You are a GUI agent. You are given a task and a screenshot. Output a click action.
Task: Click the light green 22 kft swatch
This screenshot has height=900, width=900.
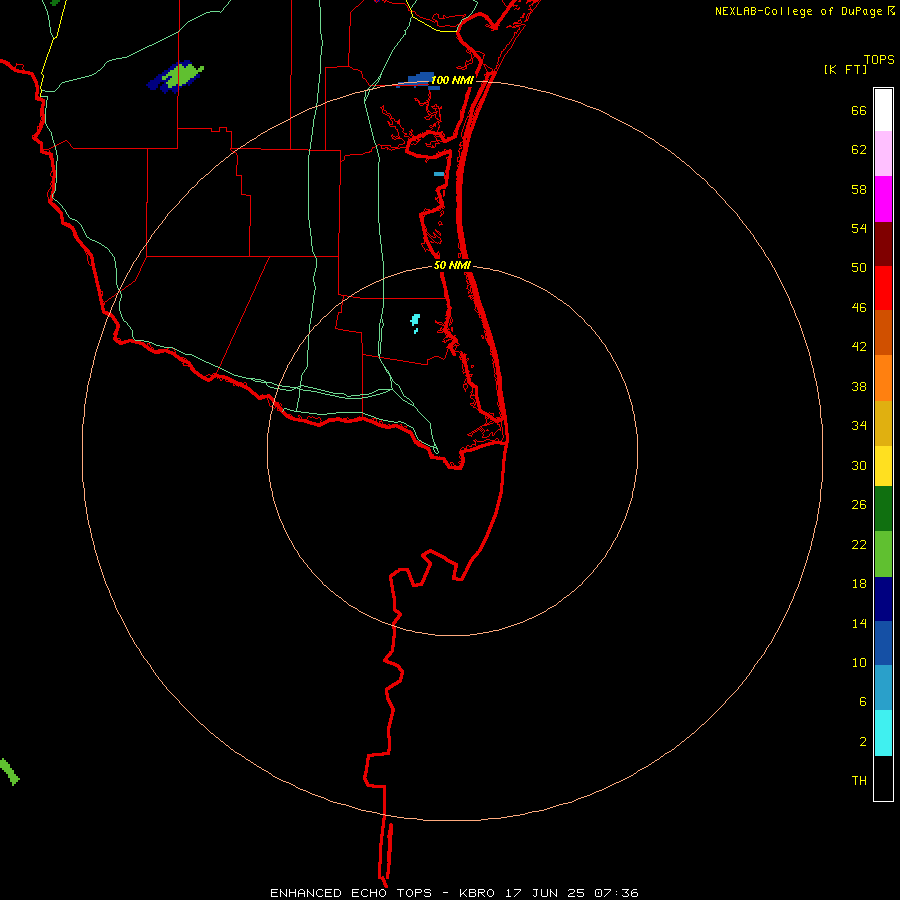tap(883, 554)
